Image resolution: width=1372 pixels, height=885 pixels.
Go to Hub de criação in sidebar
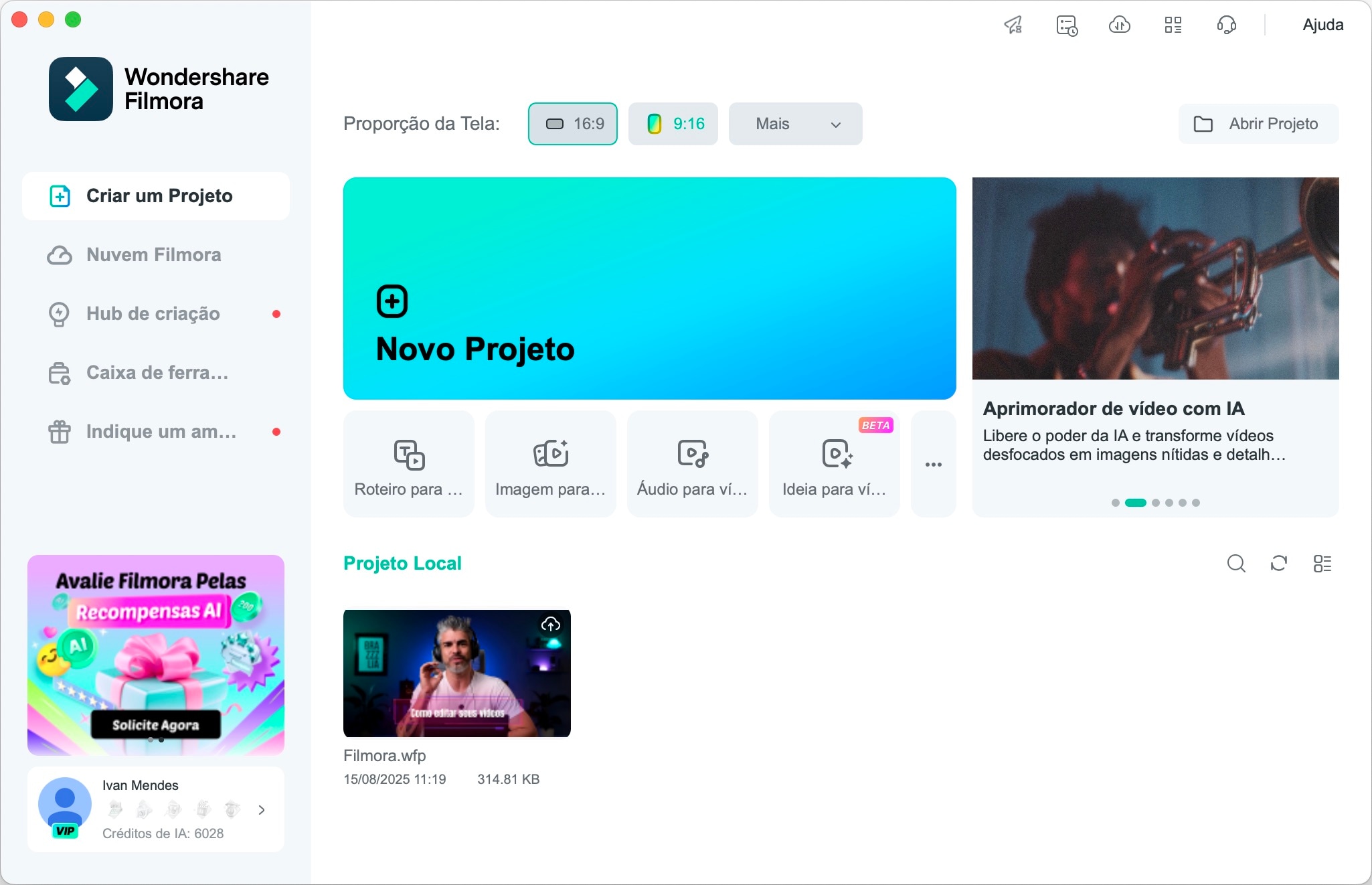click(x=153, y=314)
